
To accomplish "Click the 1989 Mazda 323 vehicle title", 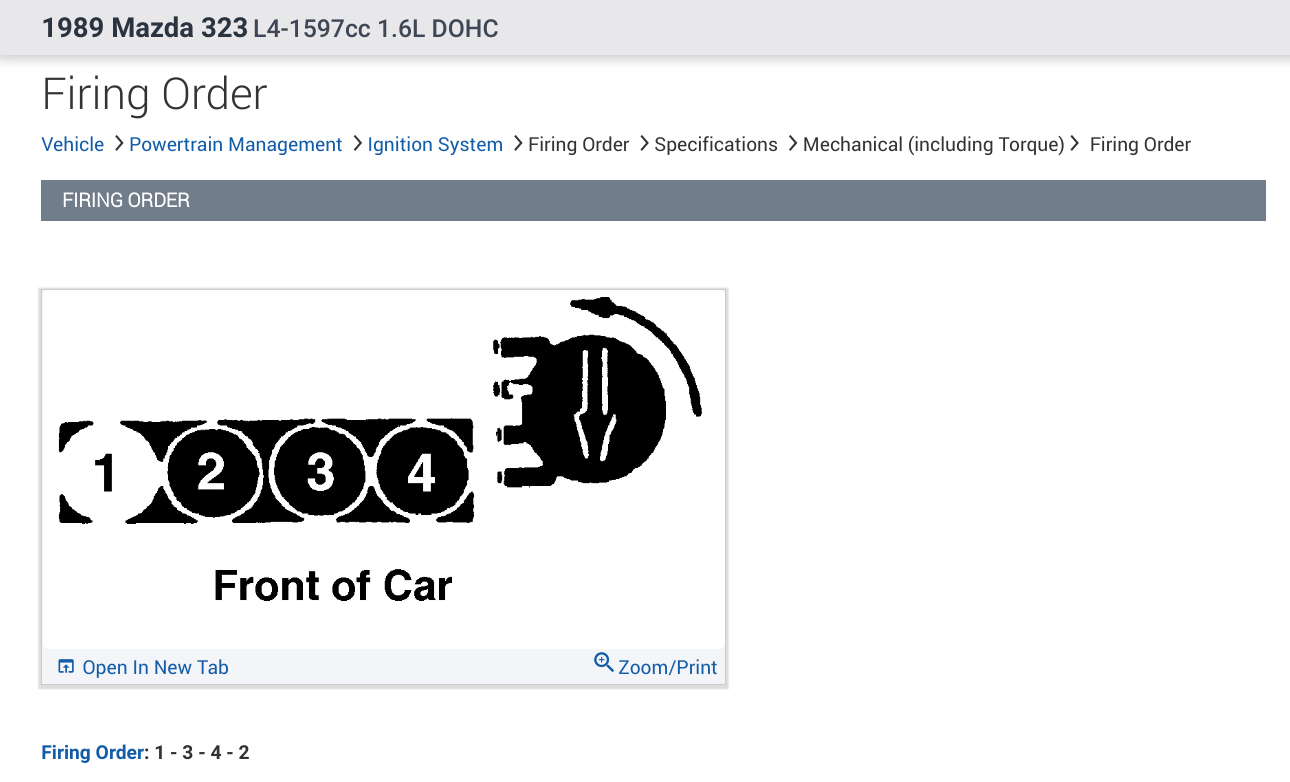I will coord(145,28).
